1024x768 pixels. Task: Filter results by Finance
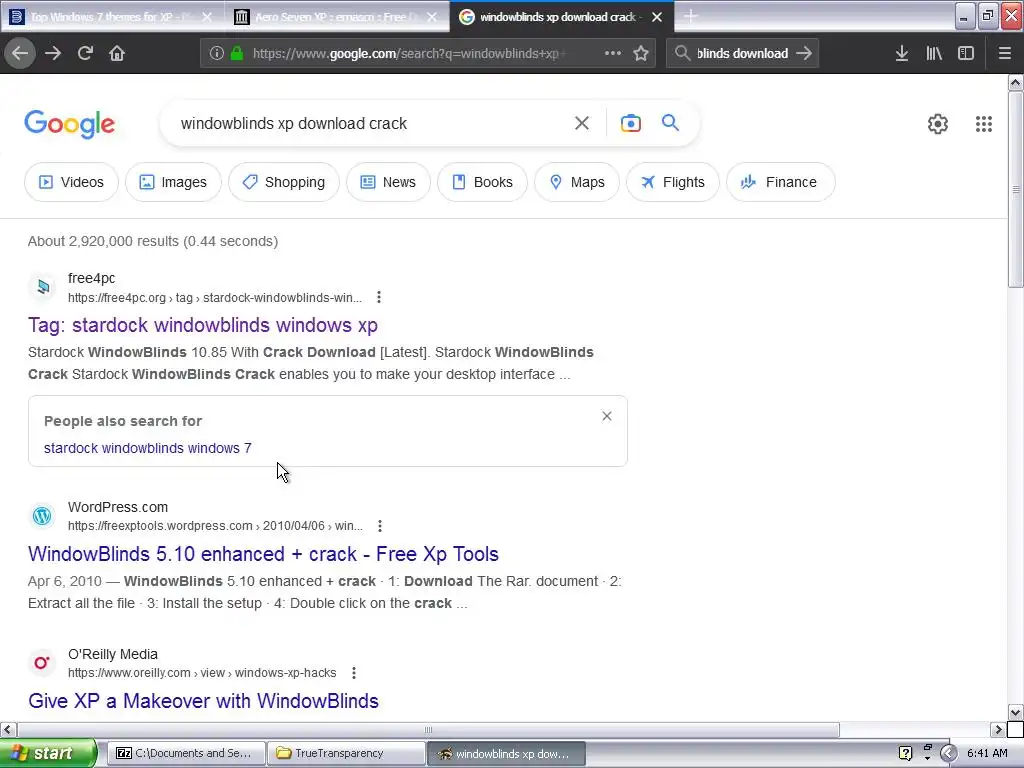click(x=780, y=182)
